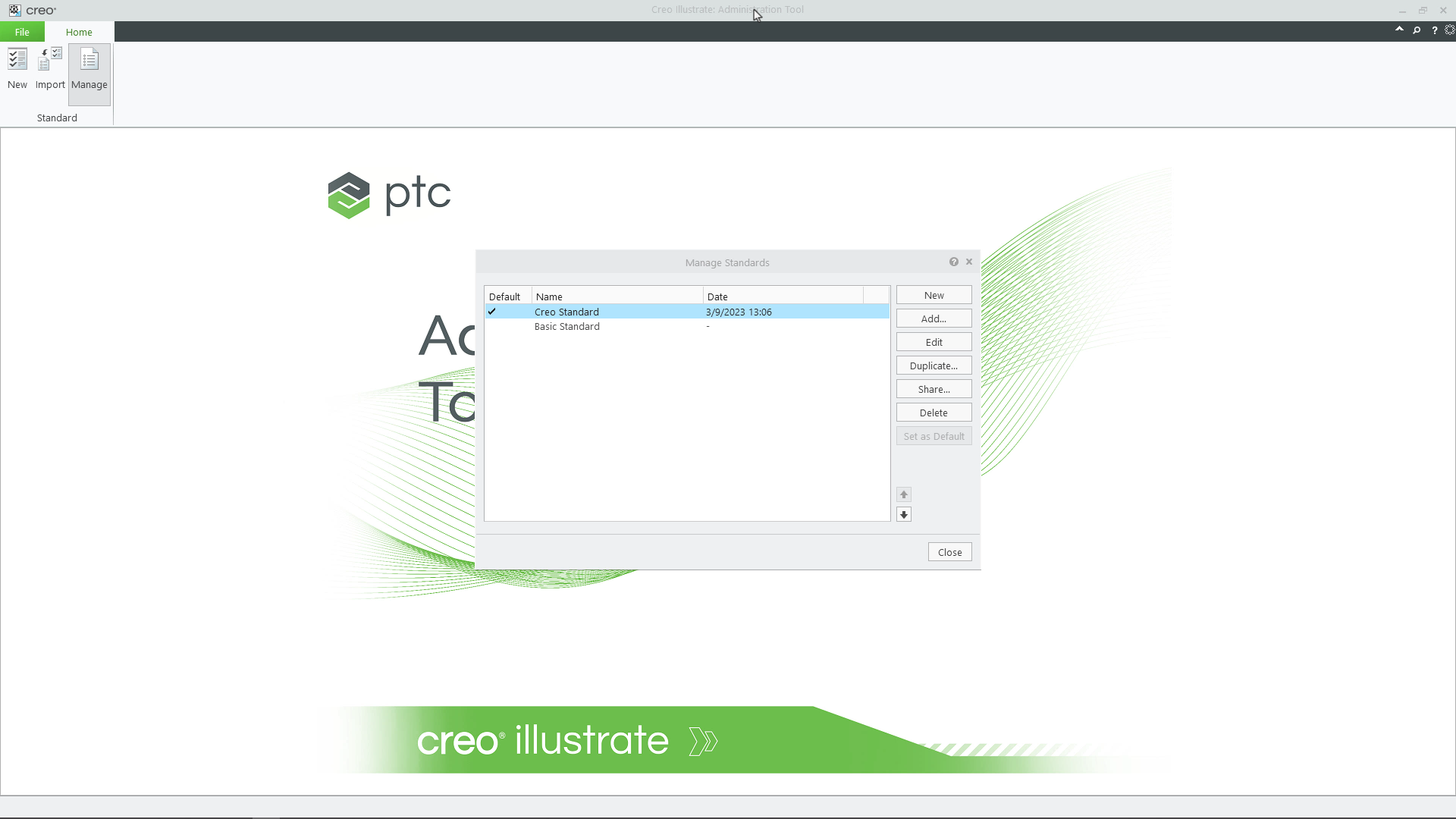Click the Delete button
This screenshot has width=1456, height=819.
[x=934, y=413]
